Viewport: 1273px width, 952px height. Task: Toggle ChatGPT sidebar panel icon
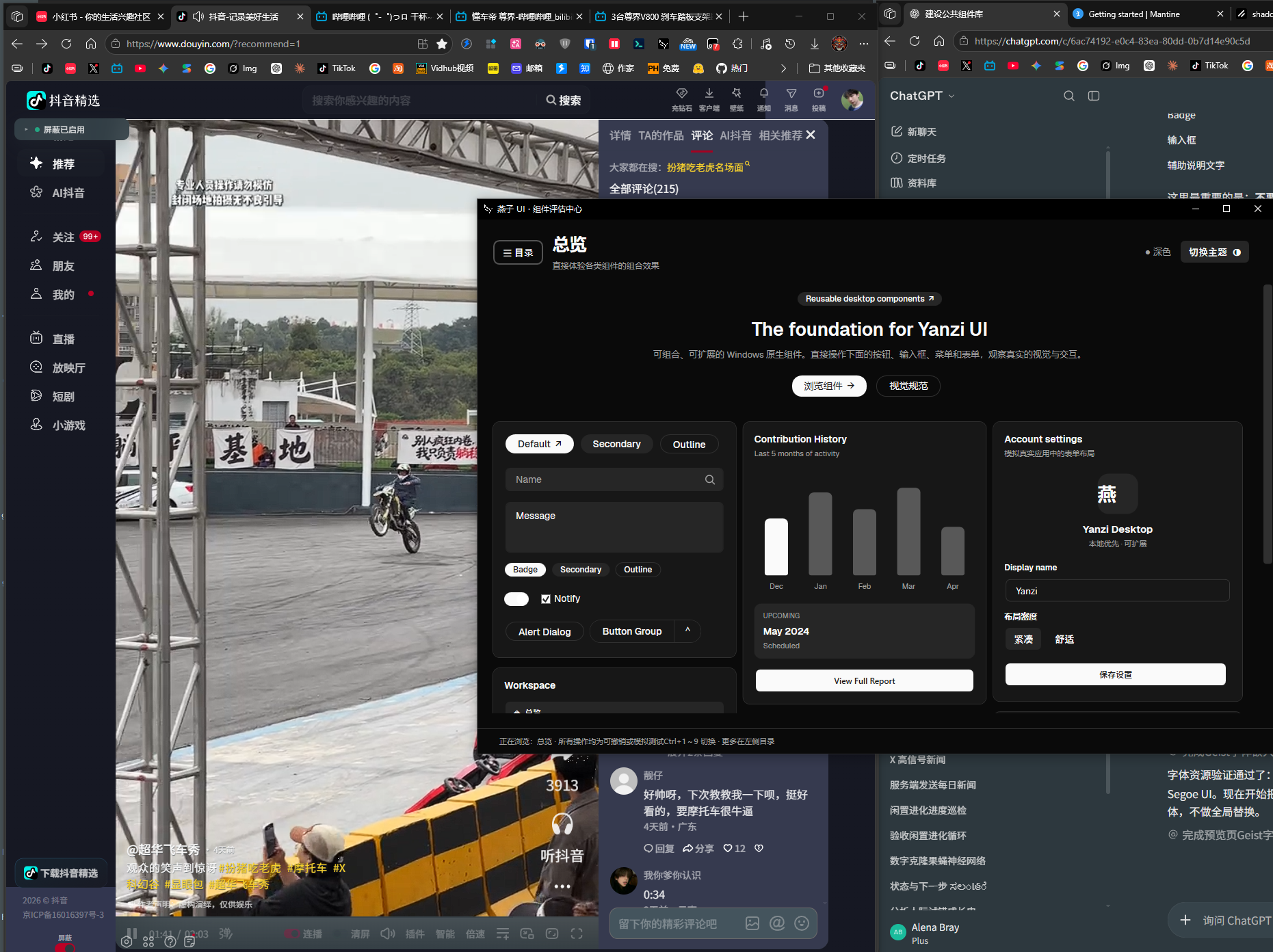click(x=1094, y=96)
